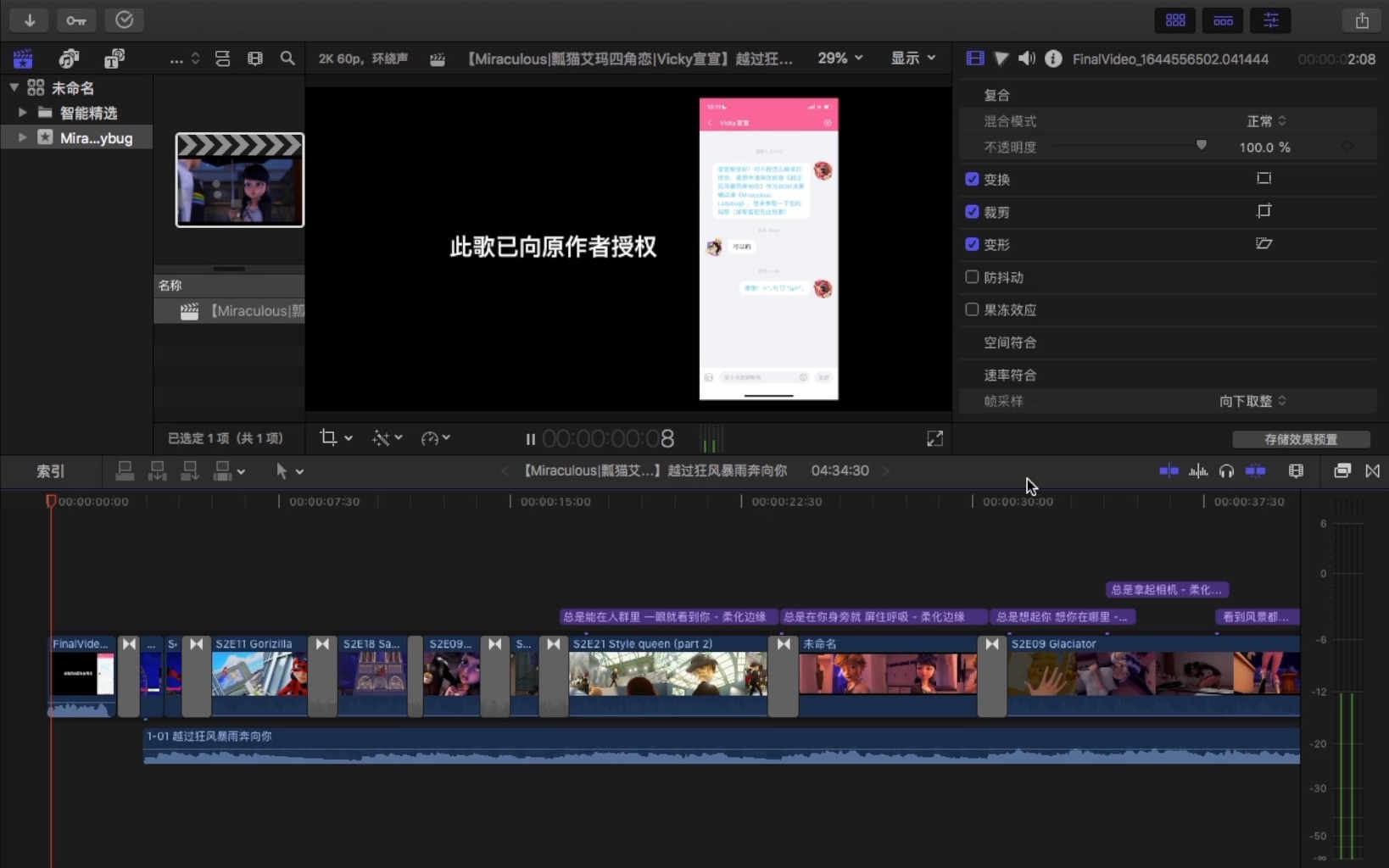Open the color inspector triangle tab
1389x868 pixels.
(x=1001, y=58)
